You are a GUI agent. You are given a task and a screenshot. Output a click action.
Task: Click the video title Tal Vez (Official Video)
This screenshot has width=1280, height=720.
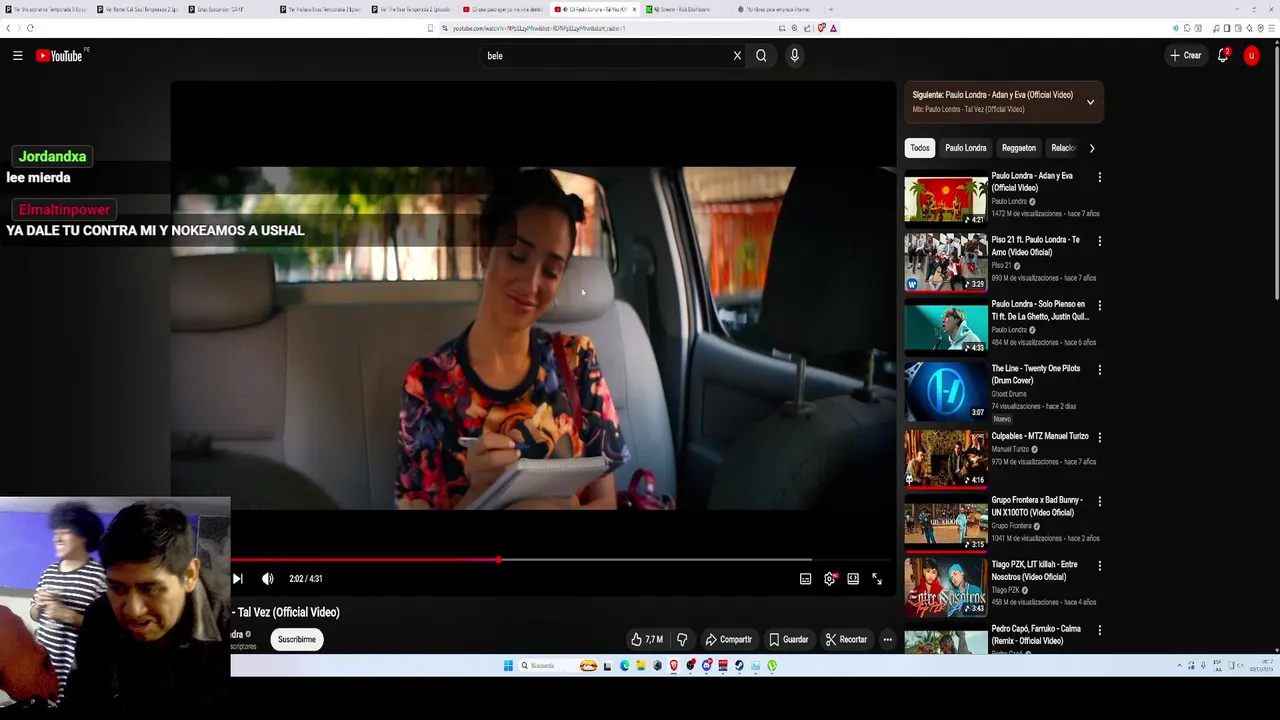point(286,612)
